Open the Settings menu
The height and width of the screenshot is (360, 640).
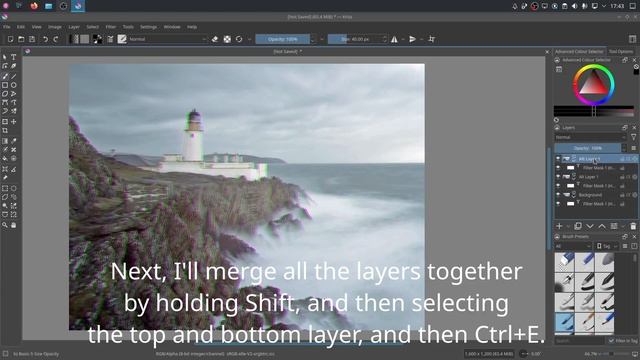(149, 27)
